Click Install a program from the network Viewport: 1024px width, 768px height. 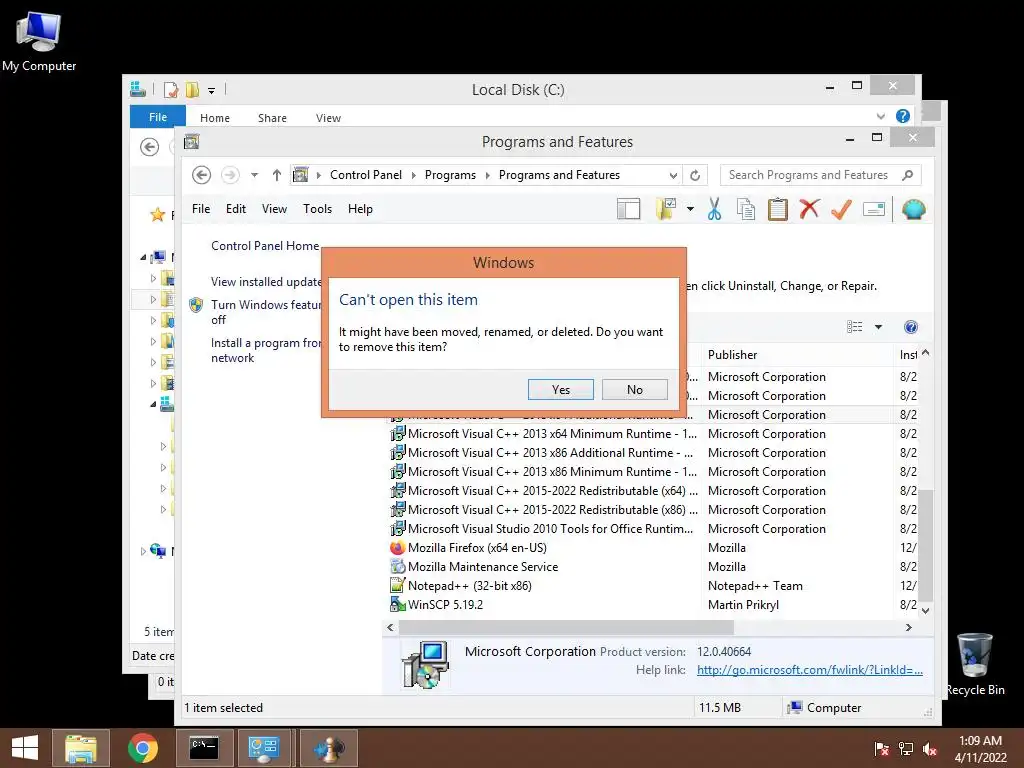[266, 350]
